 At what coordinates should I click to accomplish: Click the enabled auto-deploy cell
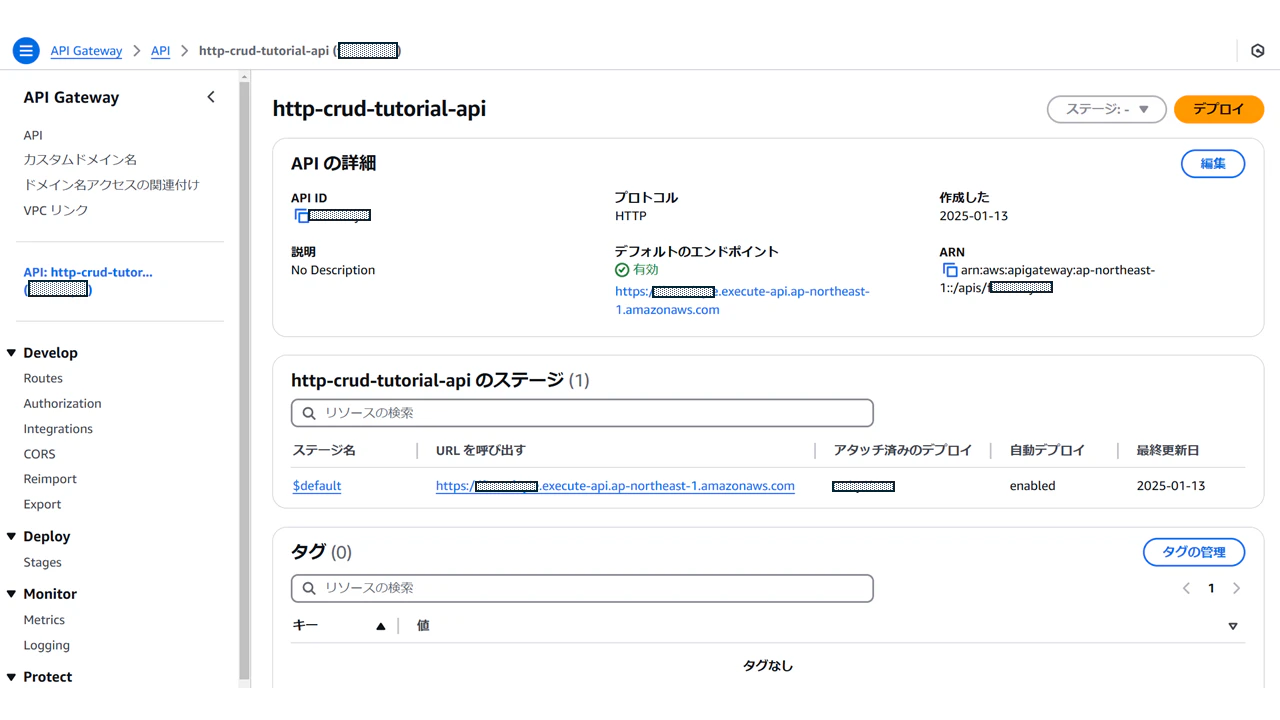click(1033, 486)
